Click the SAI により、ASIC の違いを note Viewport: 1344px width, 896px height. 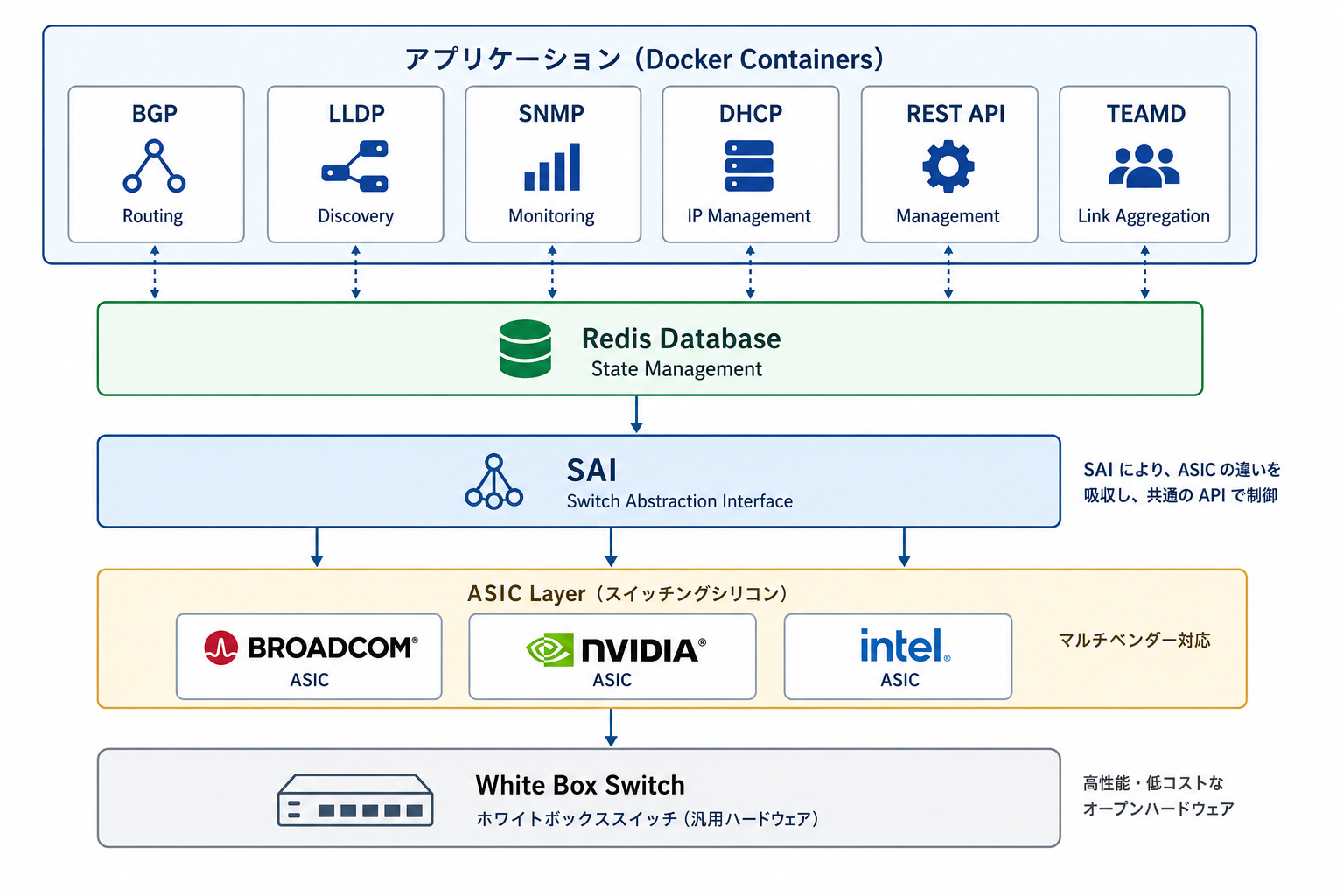[x=1182, y=470]
